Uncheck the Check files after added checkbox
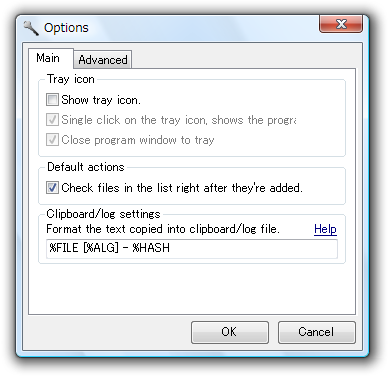The width and height of the screenshot is (389, 376). tap(52, 188)
